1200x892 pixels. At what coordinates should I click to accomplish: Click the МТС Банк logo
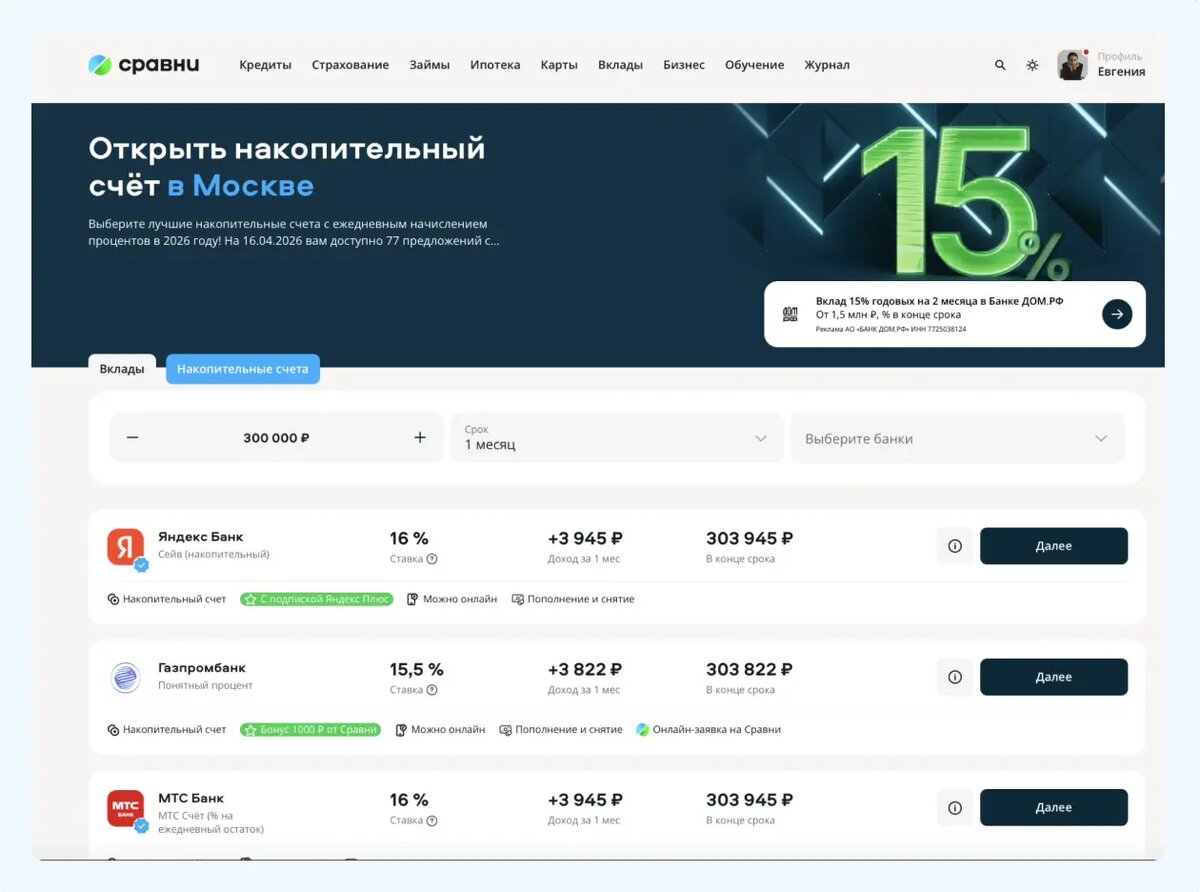[126, 808]
